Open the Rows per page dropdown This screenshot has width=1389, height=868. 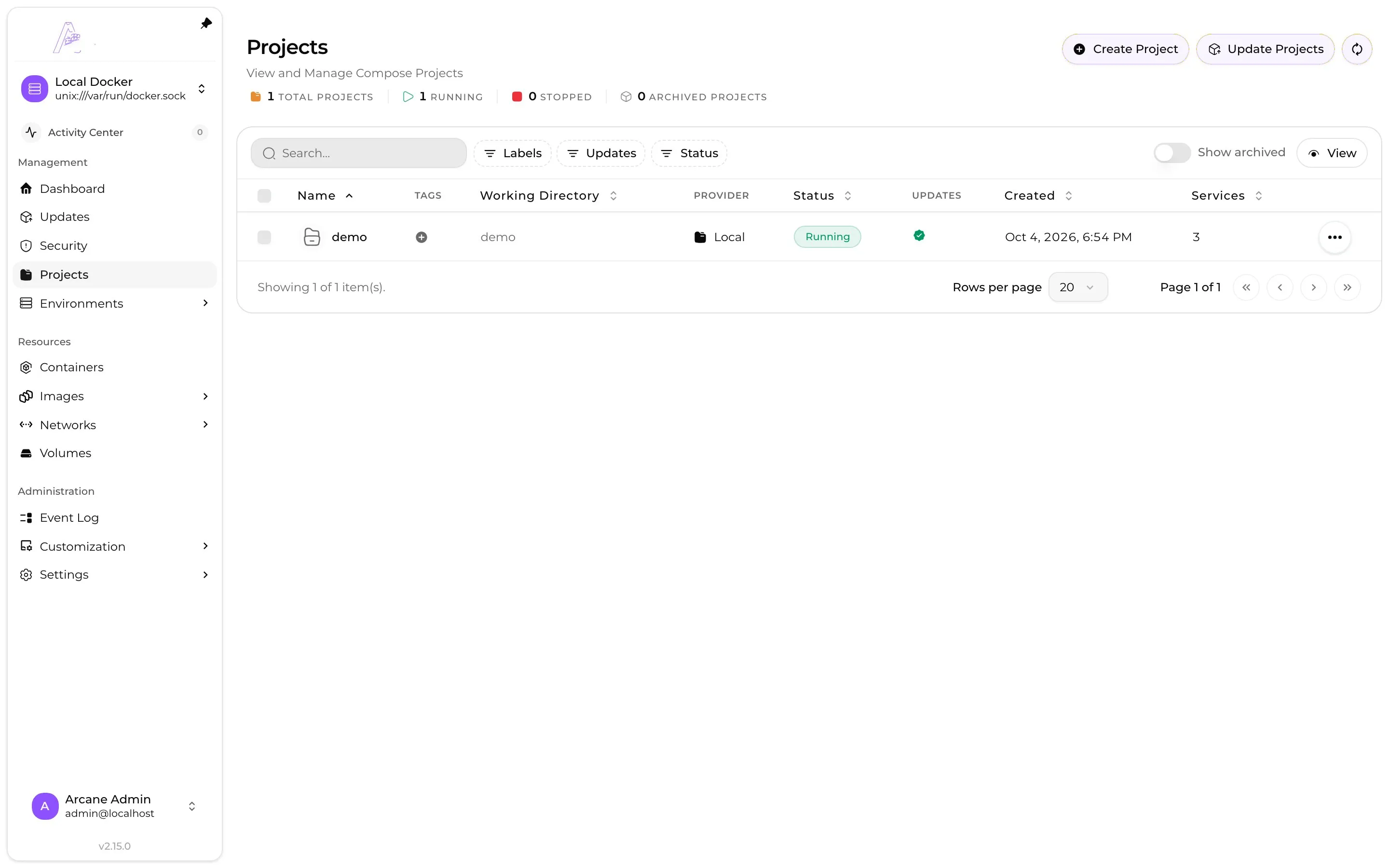(1077, 287)
